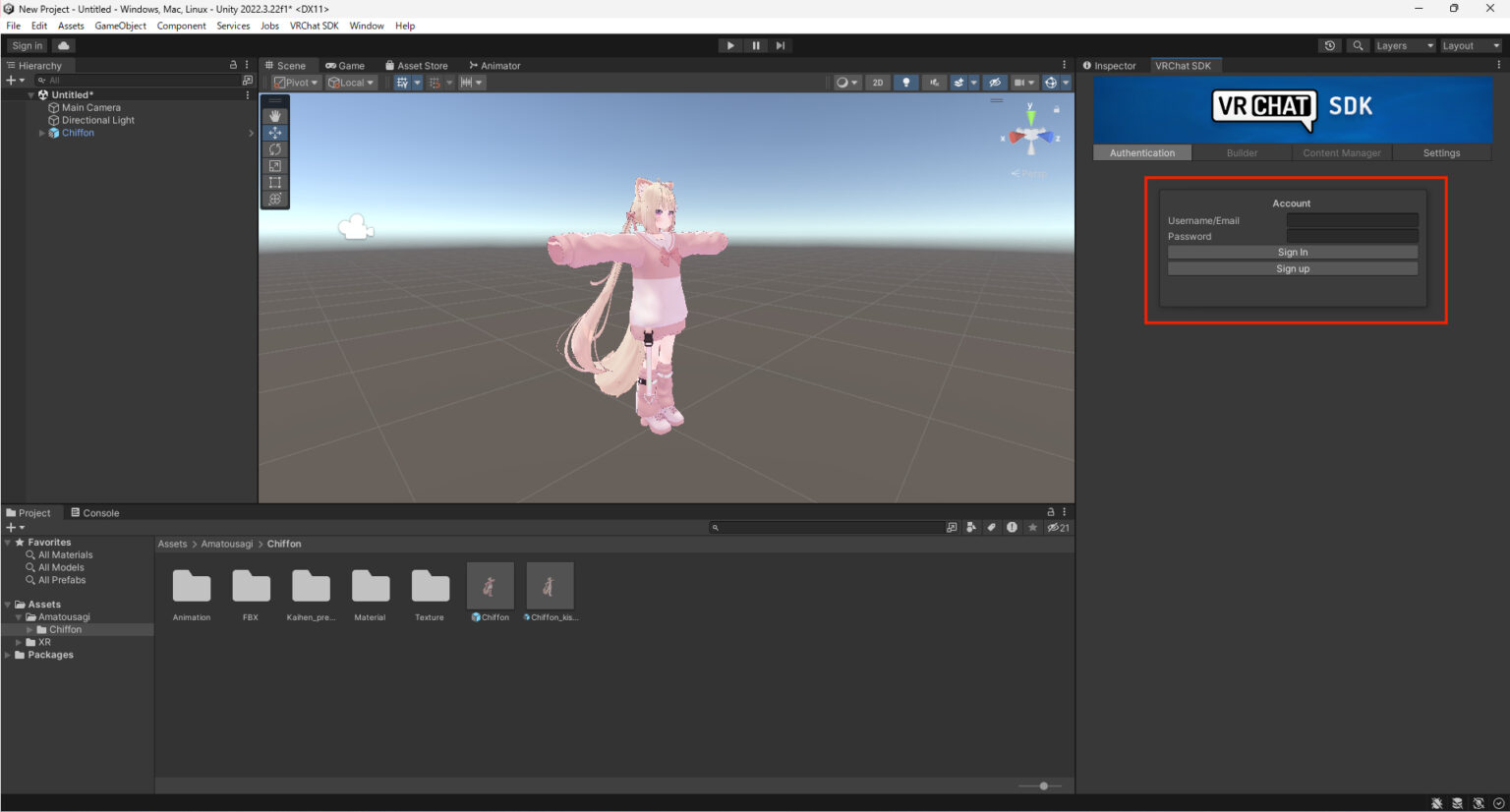Click the cloud icon next to Sign in
The height and width of the screenshot is (812, 1510).
pos(63,45)
